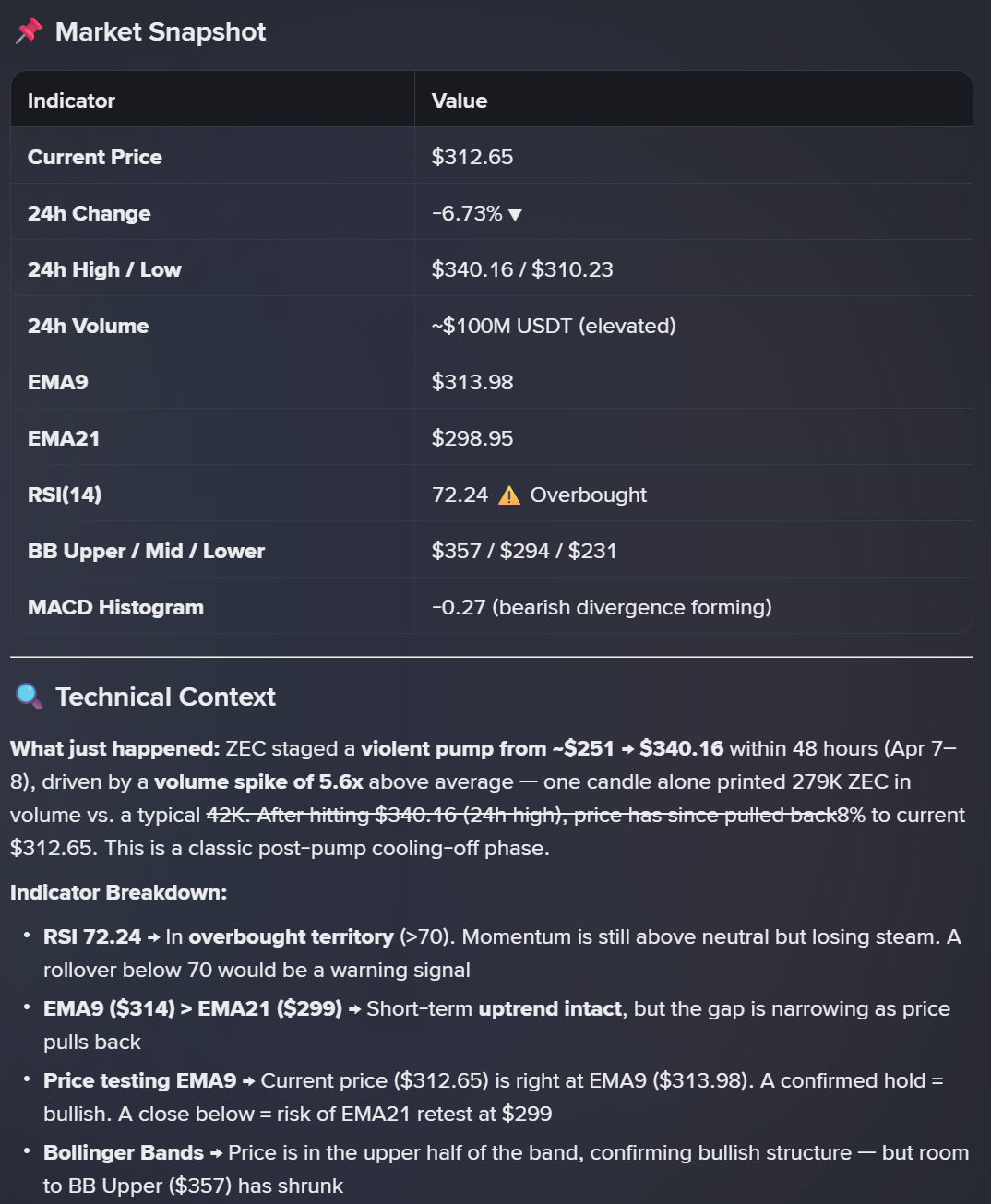Screen dimensions: 991x1204
Task: Select BB Upper / Mid / Lower label
Action: 146,551
